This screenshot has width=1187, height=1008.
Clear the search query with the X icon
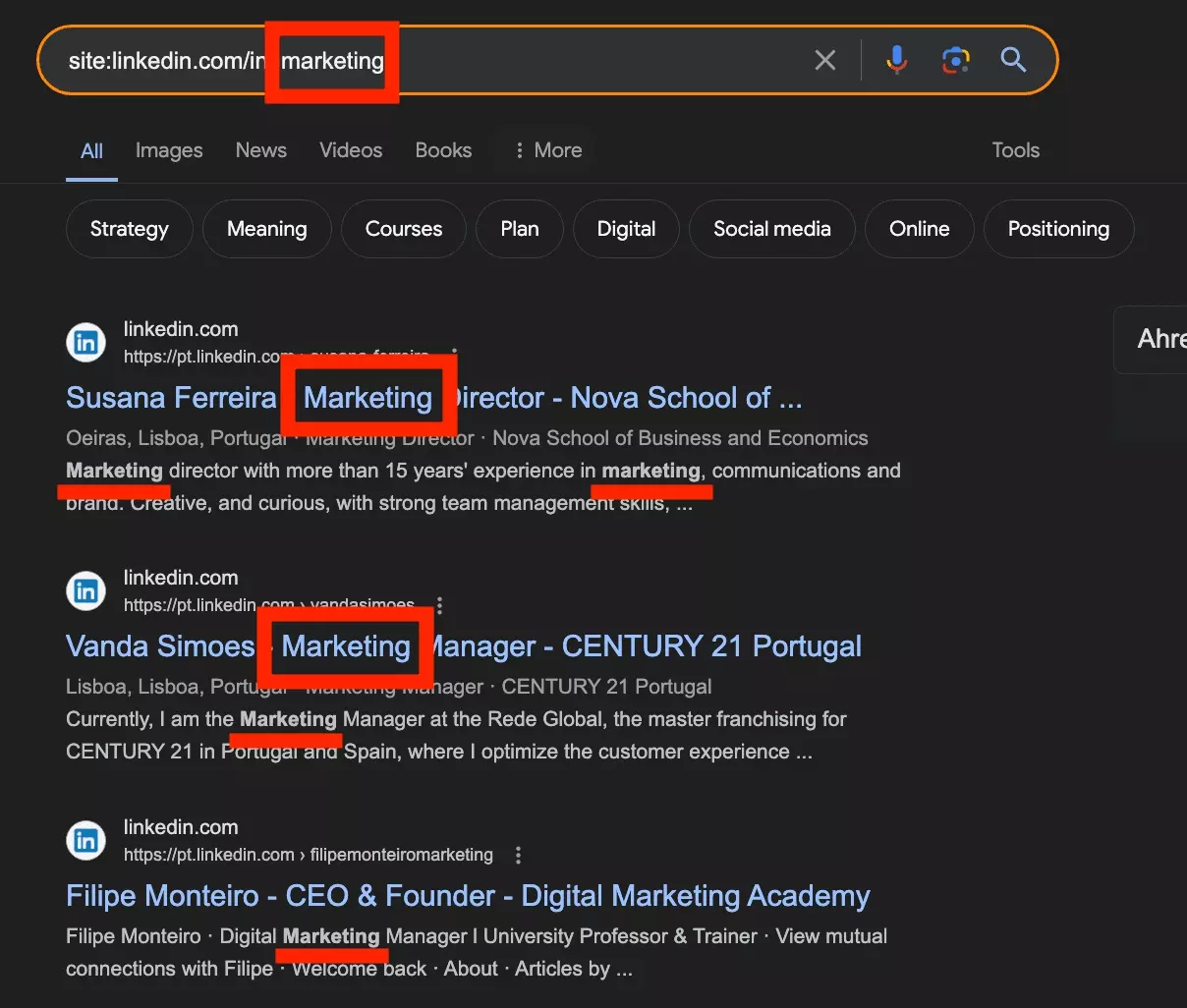click(x=824, y=60)
